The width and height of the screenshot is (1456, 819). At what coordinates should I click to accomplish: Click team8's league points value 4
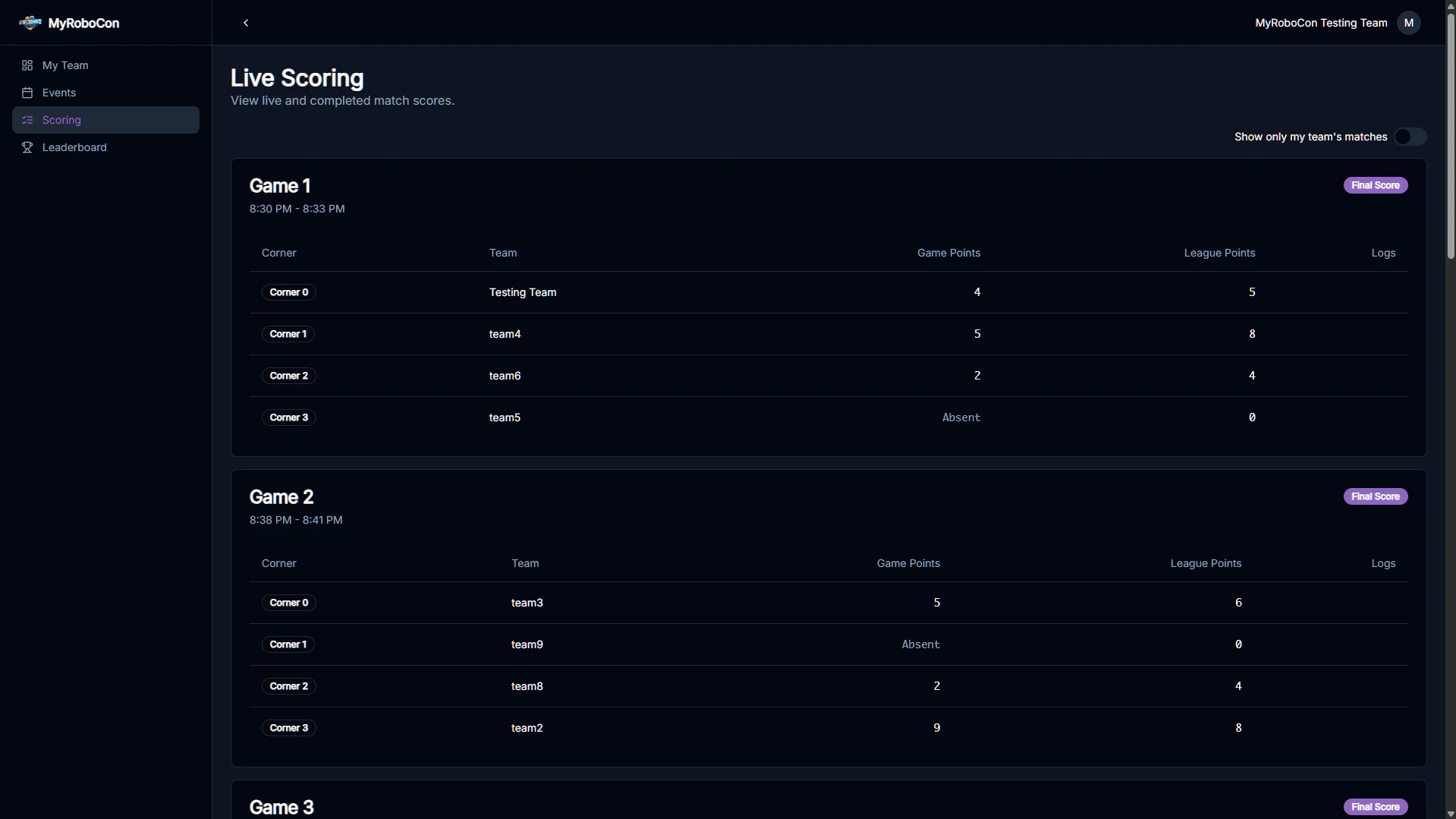click(x=1238, y=686)
